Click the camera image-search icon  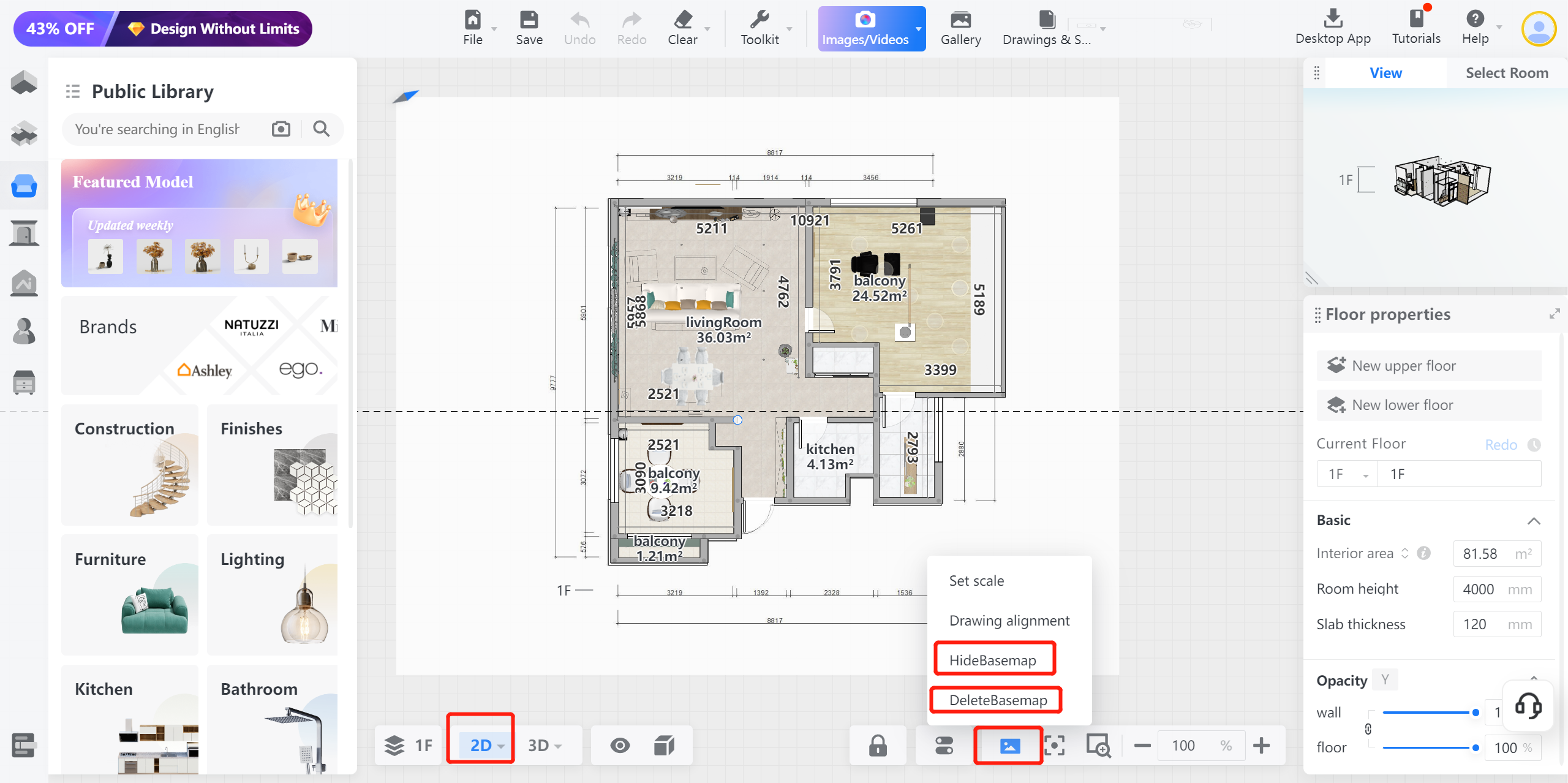(281, 129)
